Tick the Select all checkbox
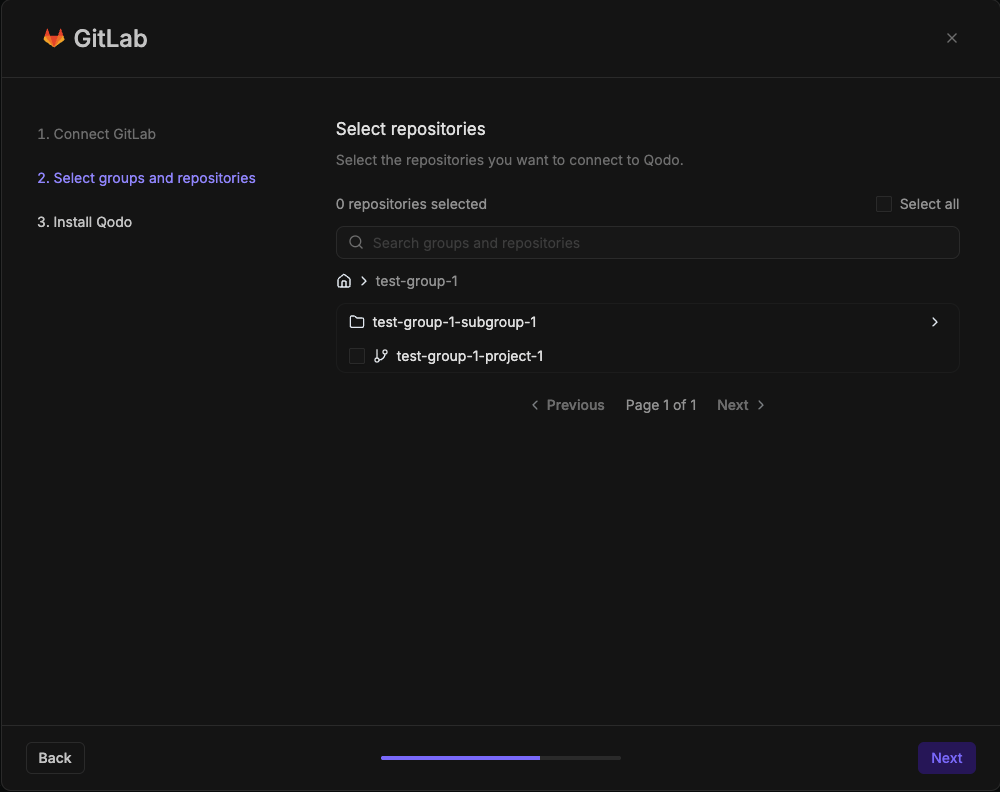 pos(883,204)
